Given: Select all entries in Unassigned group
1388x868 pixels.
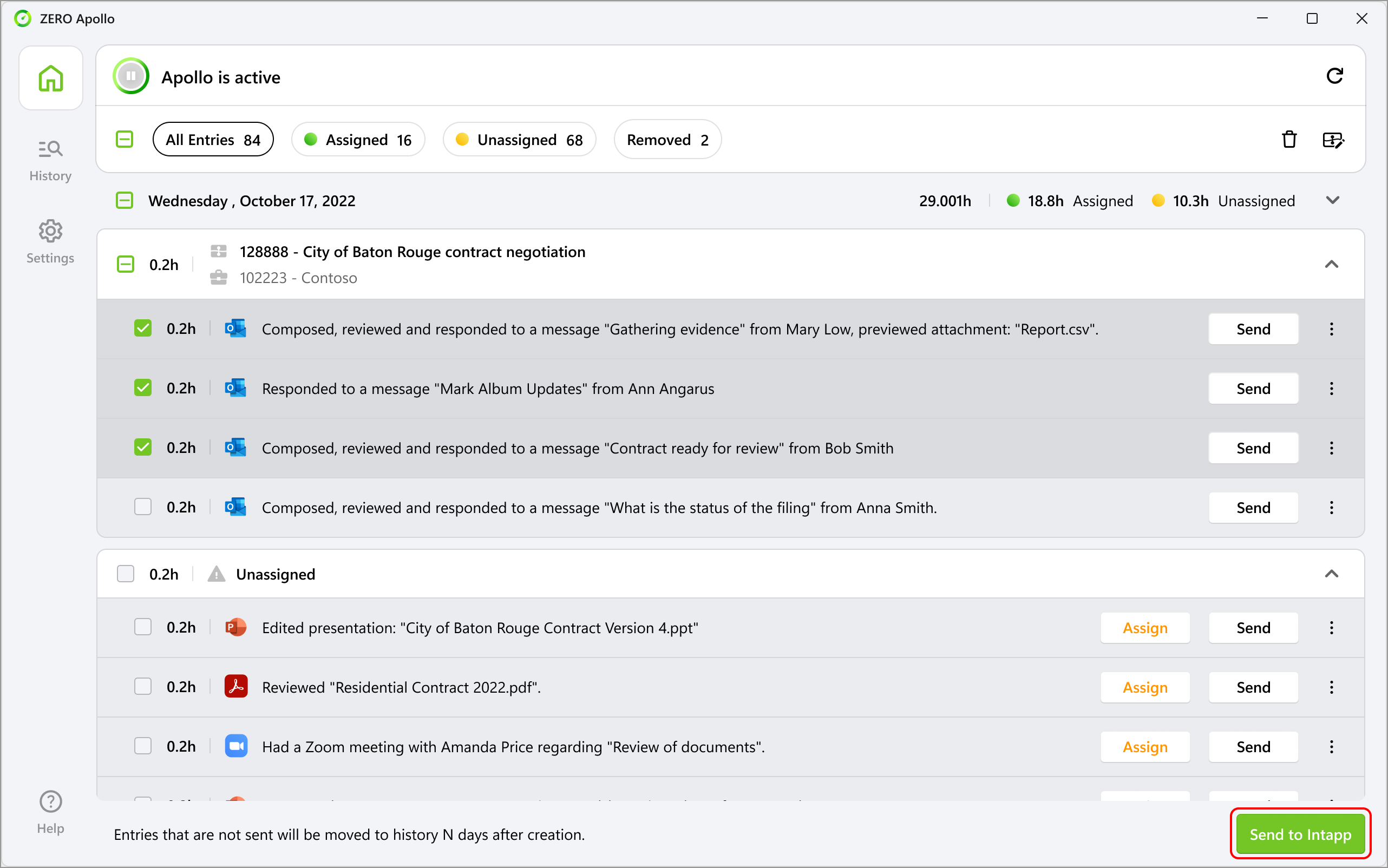Looking at the screenshot, I should [x=125, y=574].
